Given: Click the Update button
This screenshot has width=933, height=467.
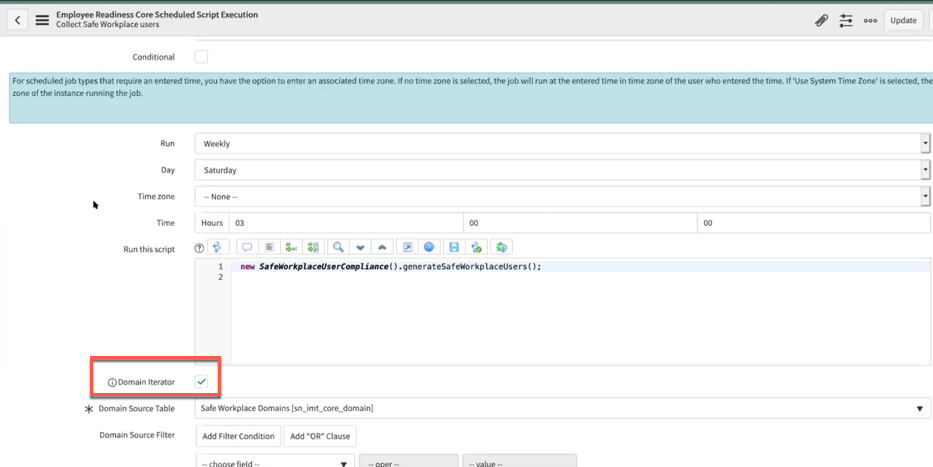Looking at the screenshot, I should [903, 20].
